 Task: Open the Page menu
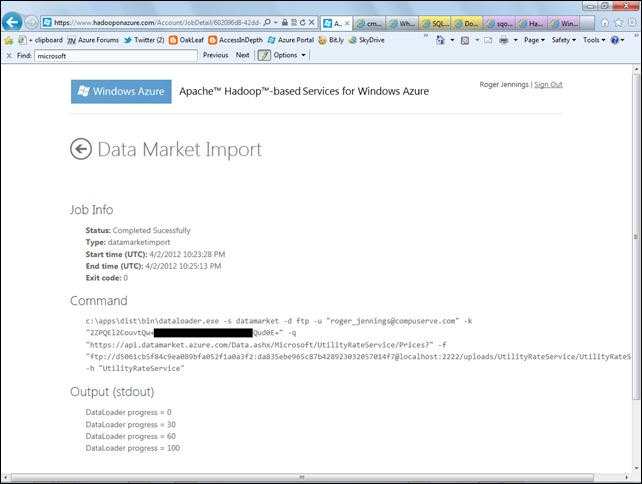tap(534, 40)
